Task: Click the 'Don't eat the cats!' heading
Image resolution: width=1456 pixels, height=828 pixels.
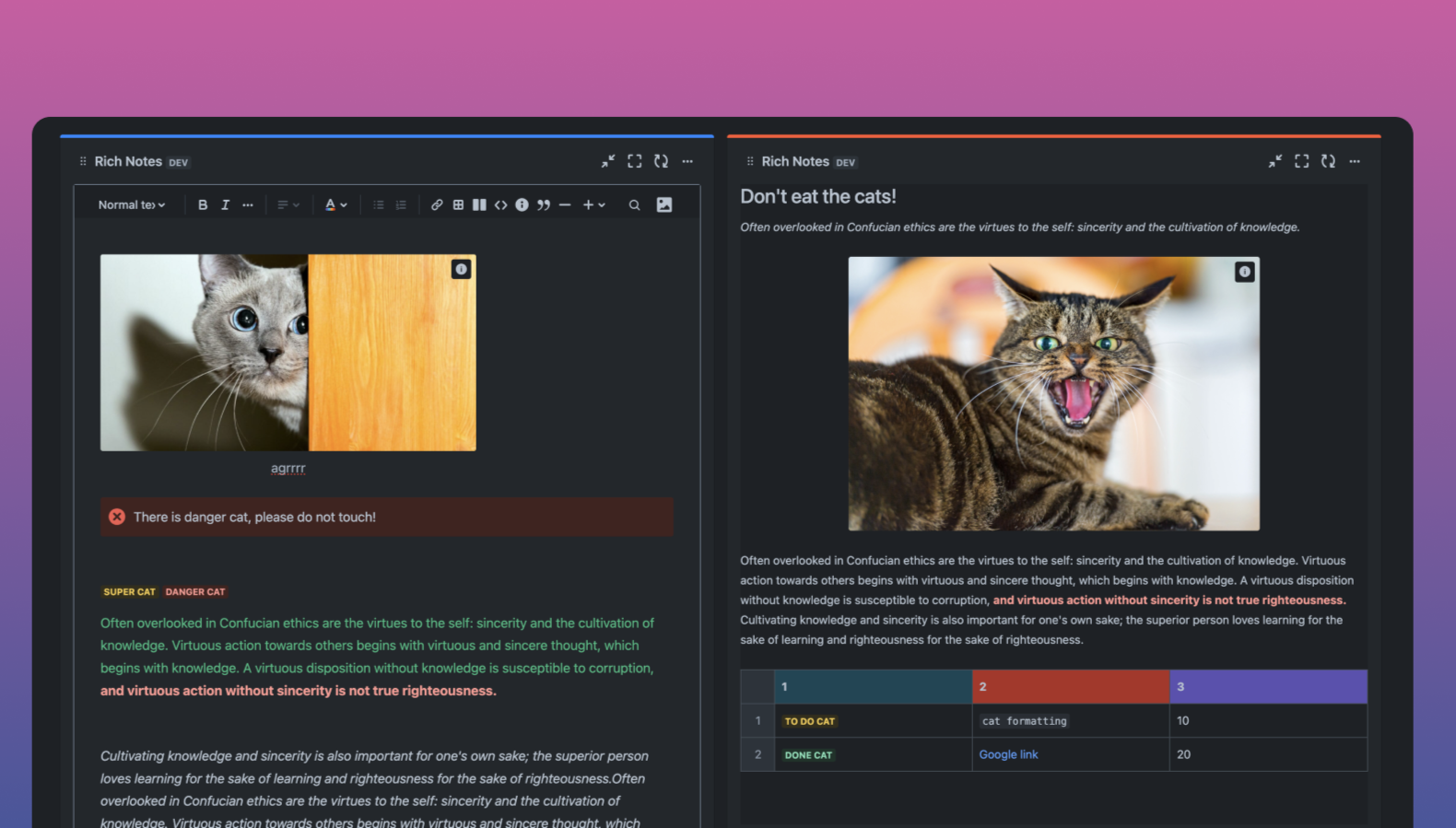Action: tap(818, 196)
